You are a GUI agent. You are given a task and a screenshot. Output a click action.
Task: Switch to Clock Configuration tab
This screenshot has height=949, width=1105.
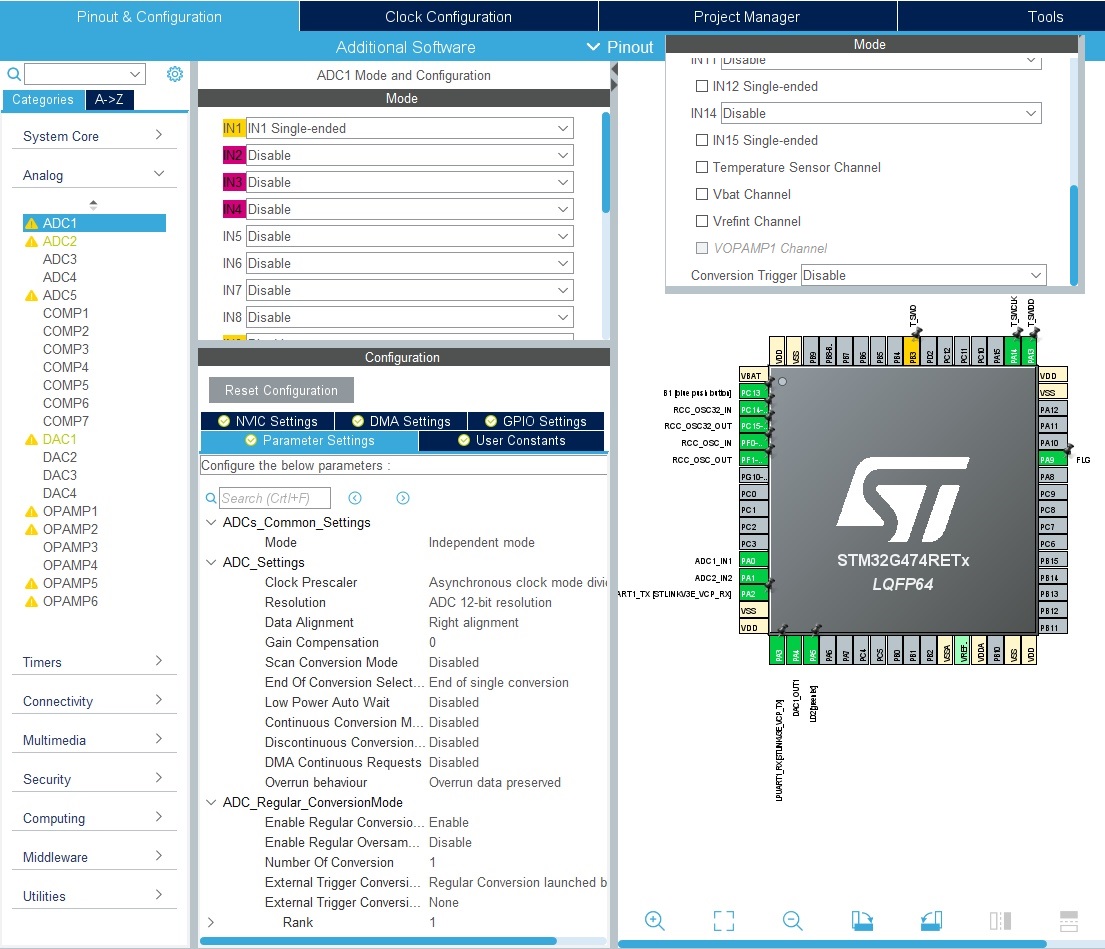(448, 16)
